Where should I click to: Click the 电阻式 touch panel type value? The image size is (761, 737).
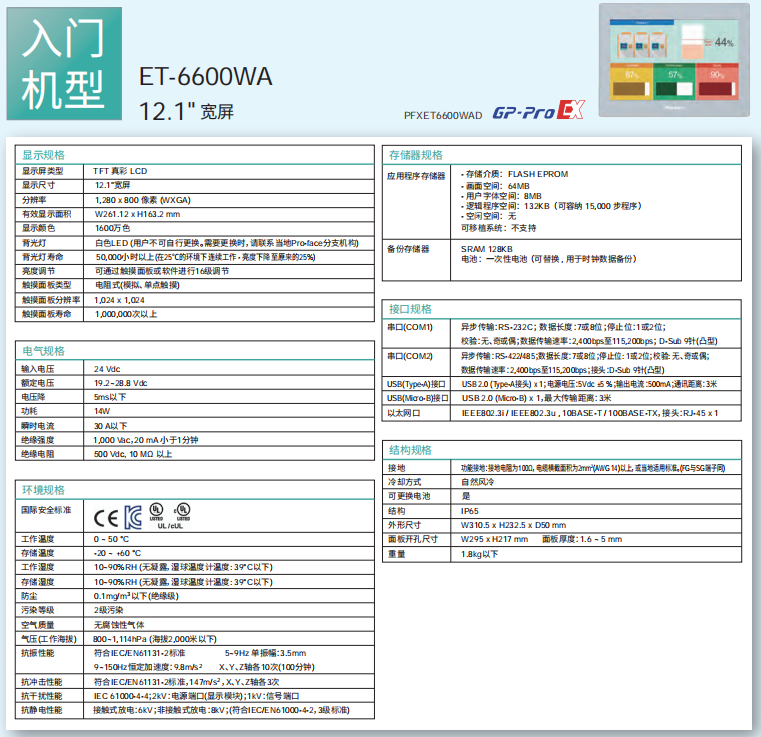pos(137,285)
